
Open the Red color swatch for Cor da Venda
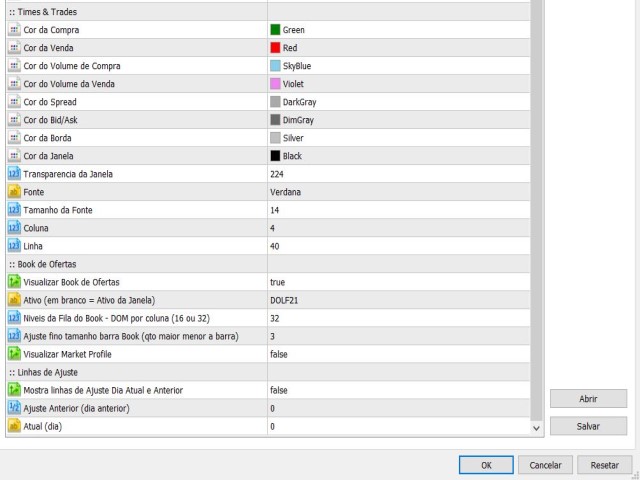point(275,48)
